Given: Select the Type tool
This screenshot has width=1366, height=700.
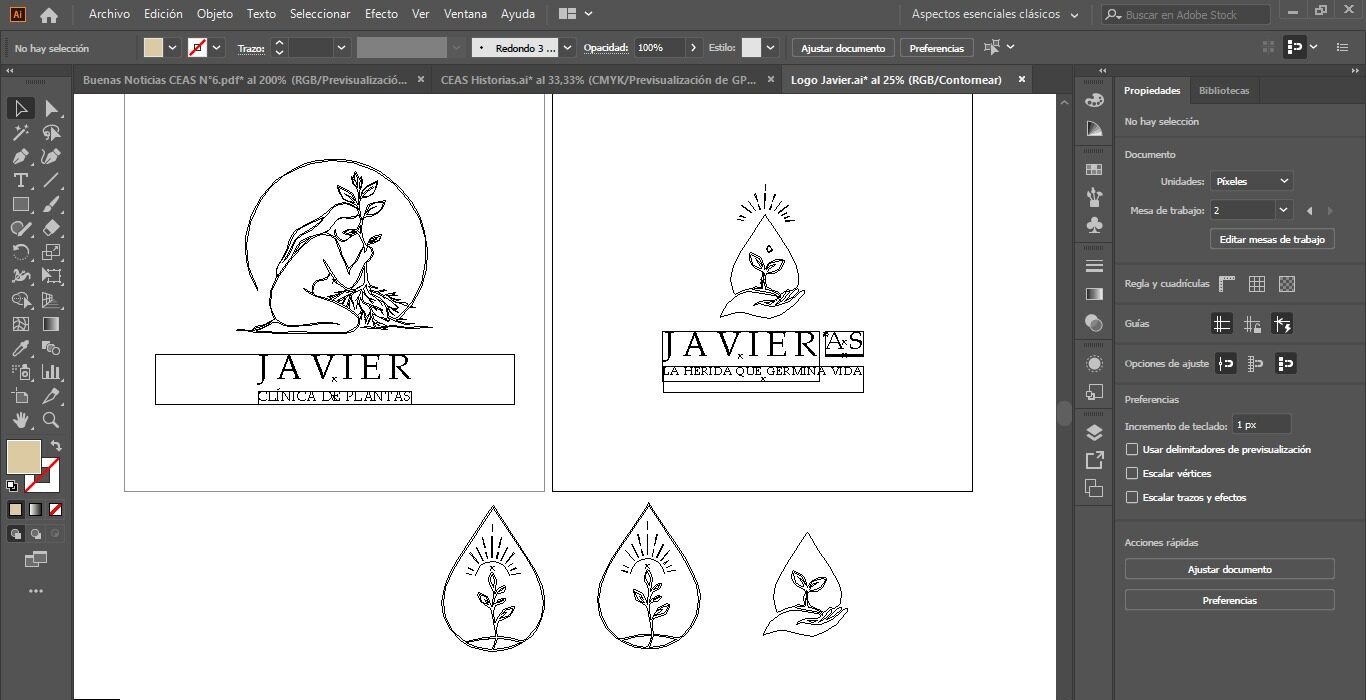Looking at the screenshot, I should (x=20, y=180).
